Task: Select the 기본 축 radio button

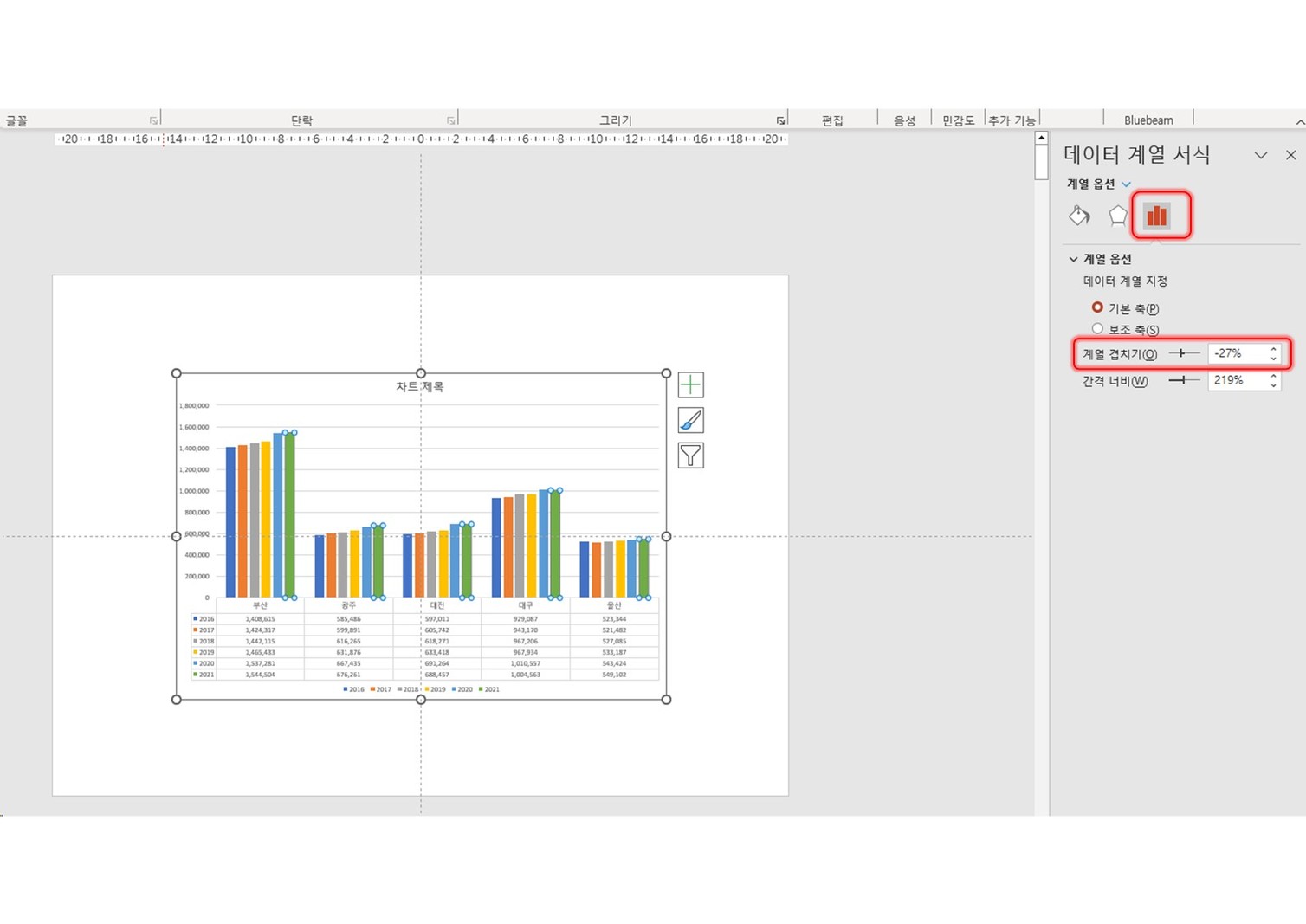Action: pos(1097,307)
